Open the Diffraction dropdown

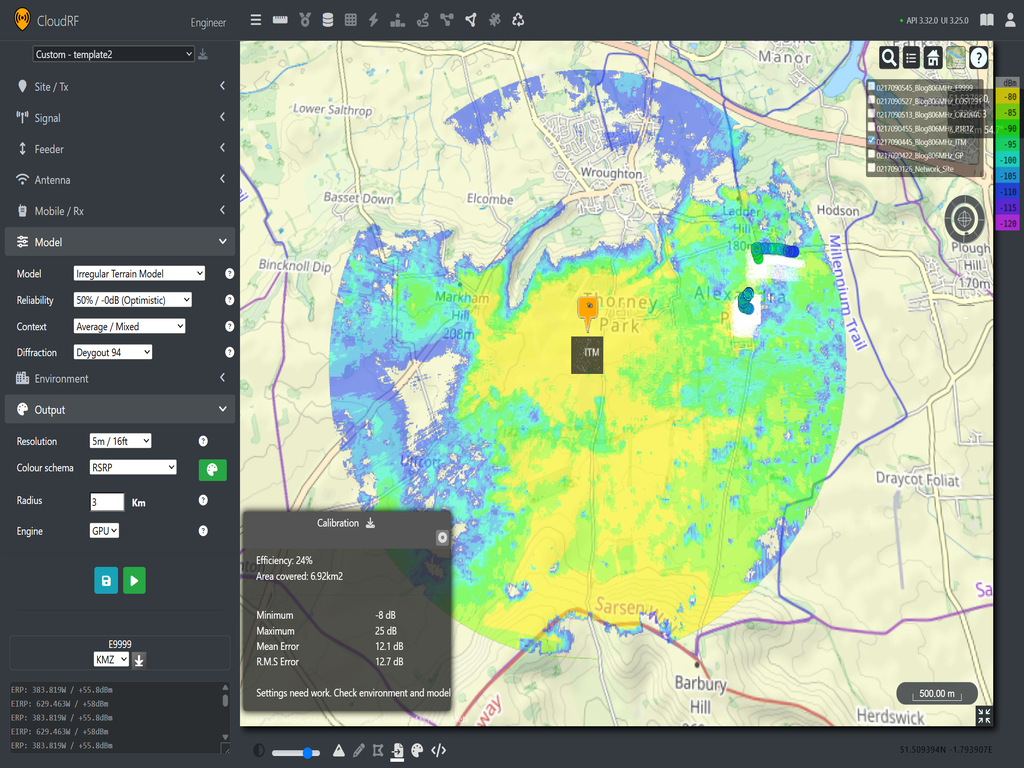pos(110,352)
